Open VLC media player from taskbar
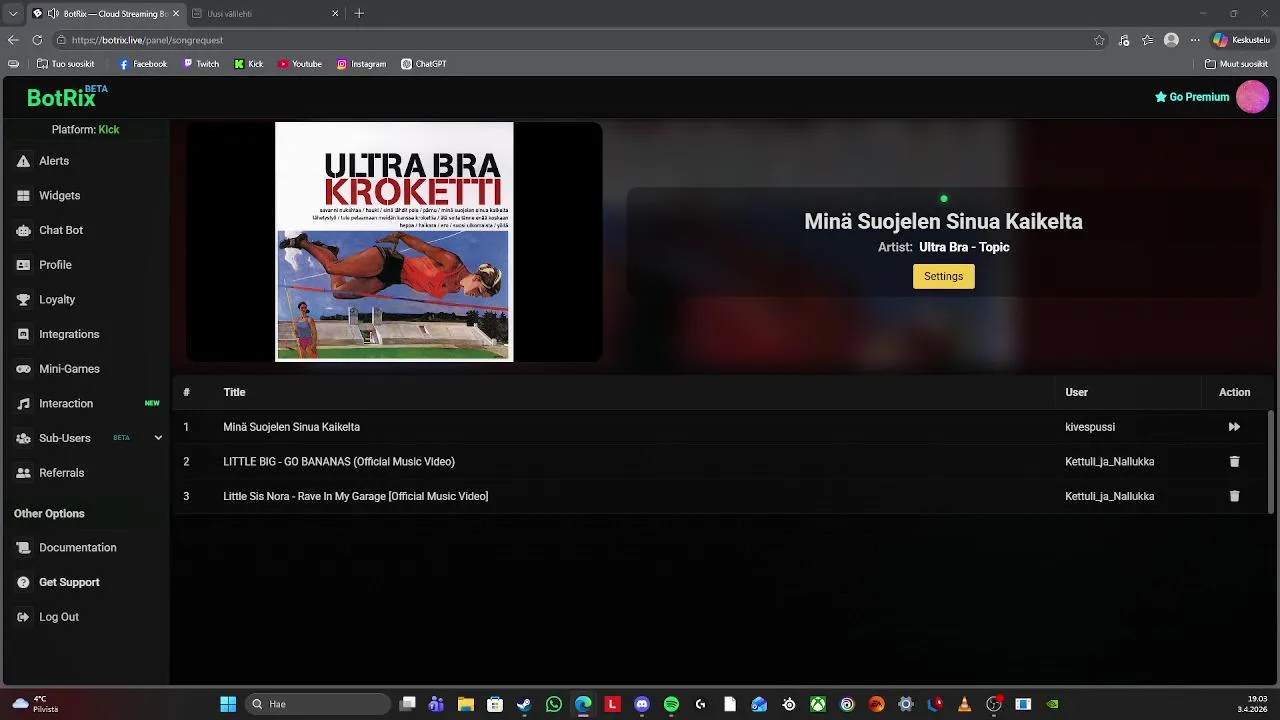 (x=964, y=704)
